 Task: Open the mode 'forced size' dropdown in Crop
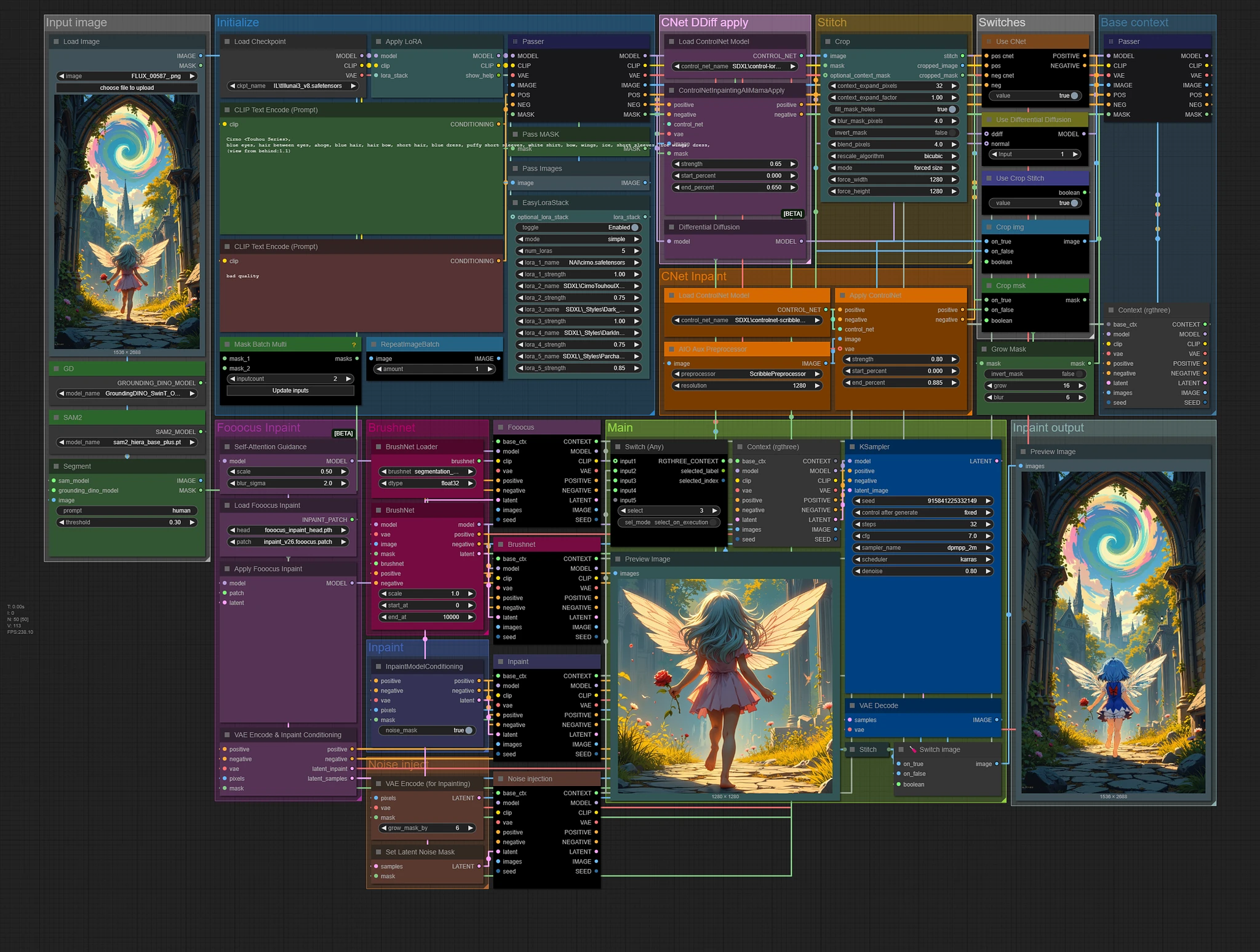click(x=893, y=168)
